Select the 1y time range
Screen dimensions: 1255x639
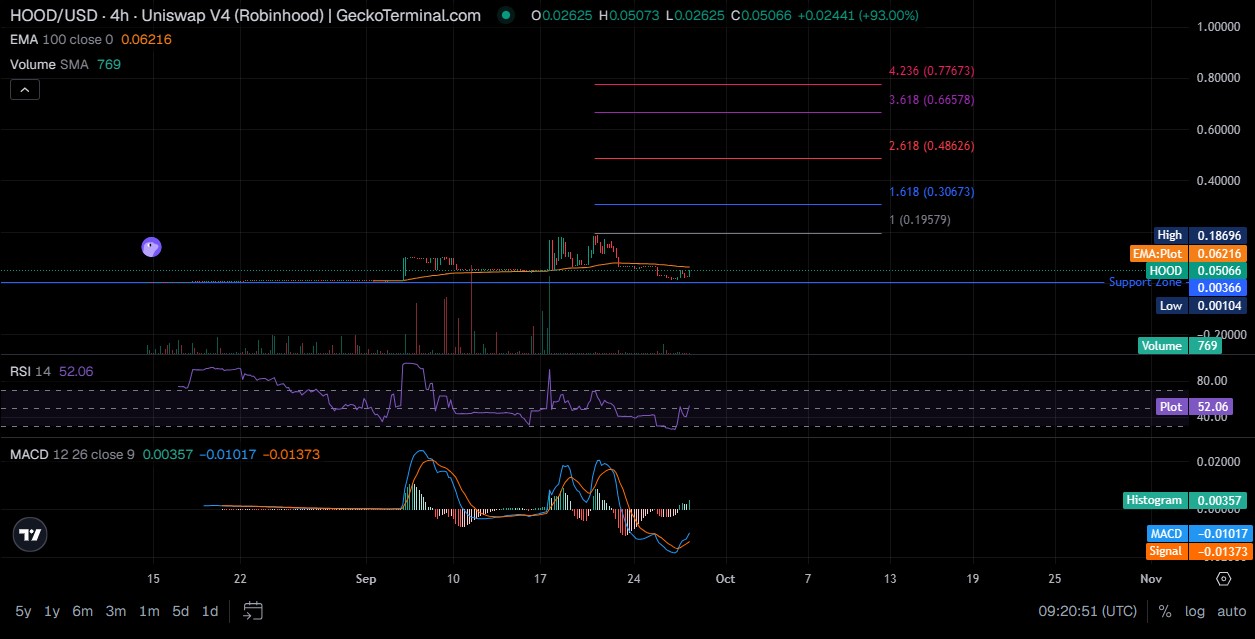(x=53, y=610)
